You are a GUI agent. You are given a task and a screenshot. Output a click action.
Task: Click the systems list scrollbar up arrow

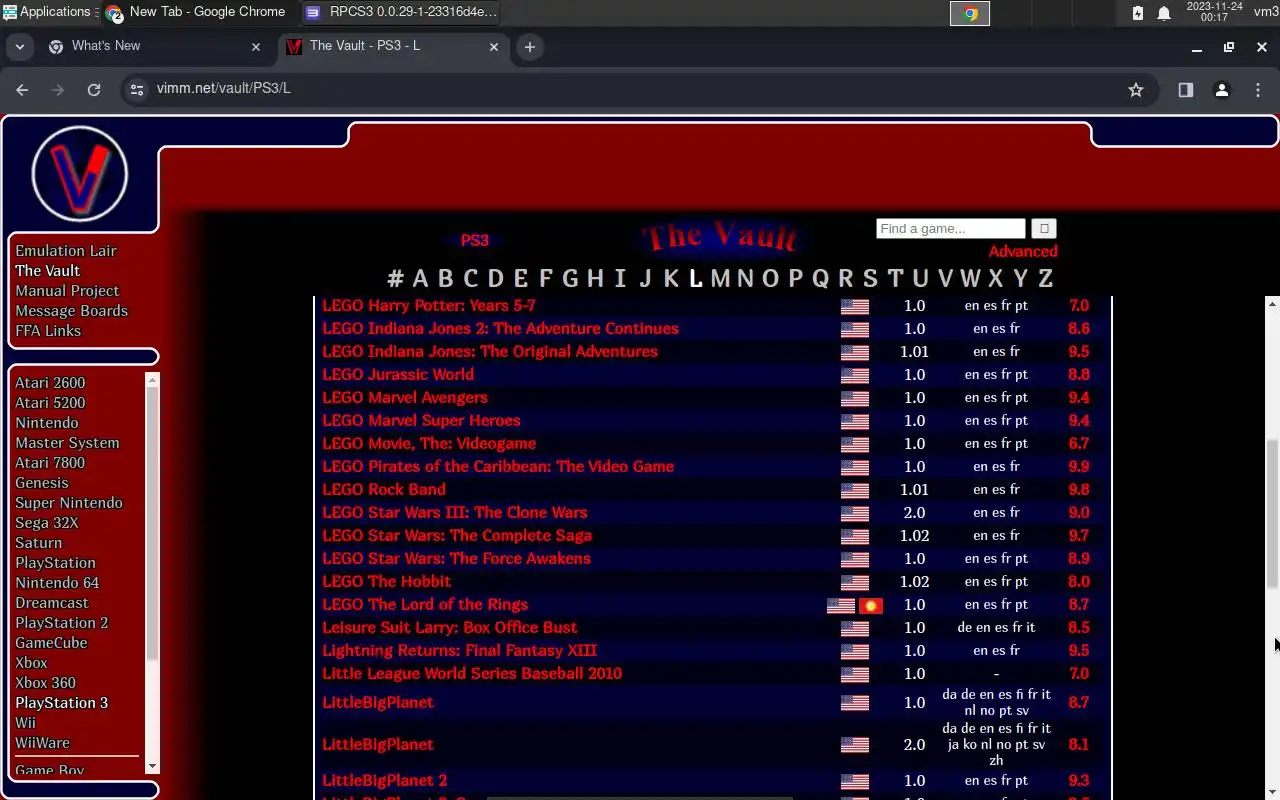[x=152, y=379]
